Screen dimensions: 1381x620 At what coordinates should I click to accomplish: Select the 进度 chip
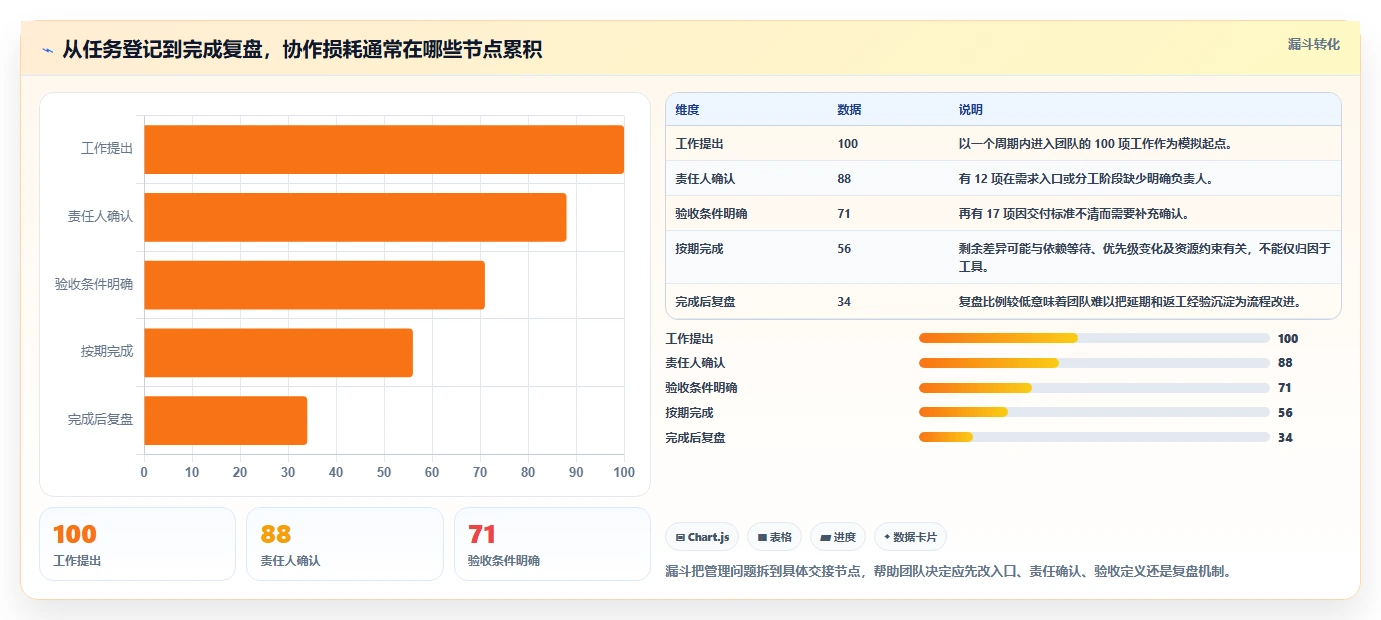tap(838, 537)
